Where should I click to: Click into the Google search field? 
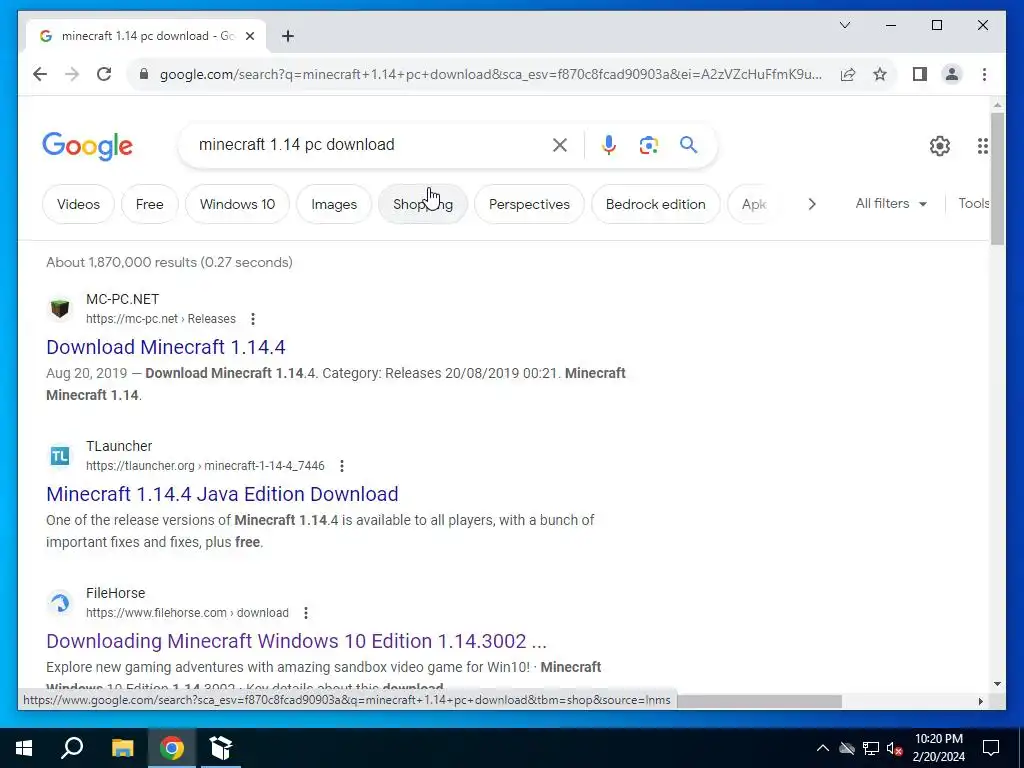pyautogui.click(x=371, y=145)
